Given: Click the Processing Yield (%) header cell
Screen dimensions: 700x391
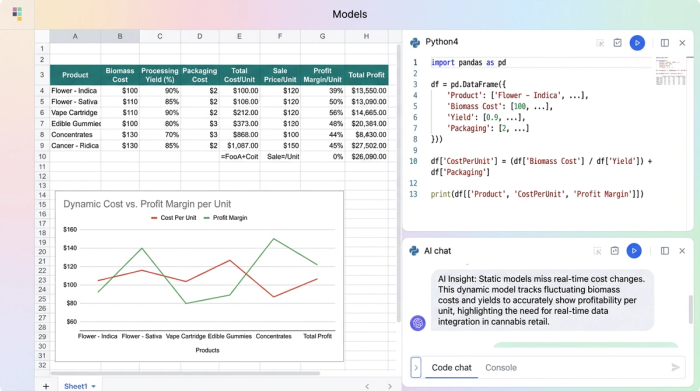Looking at the screenshot, I should click(x=159, y=75).
